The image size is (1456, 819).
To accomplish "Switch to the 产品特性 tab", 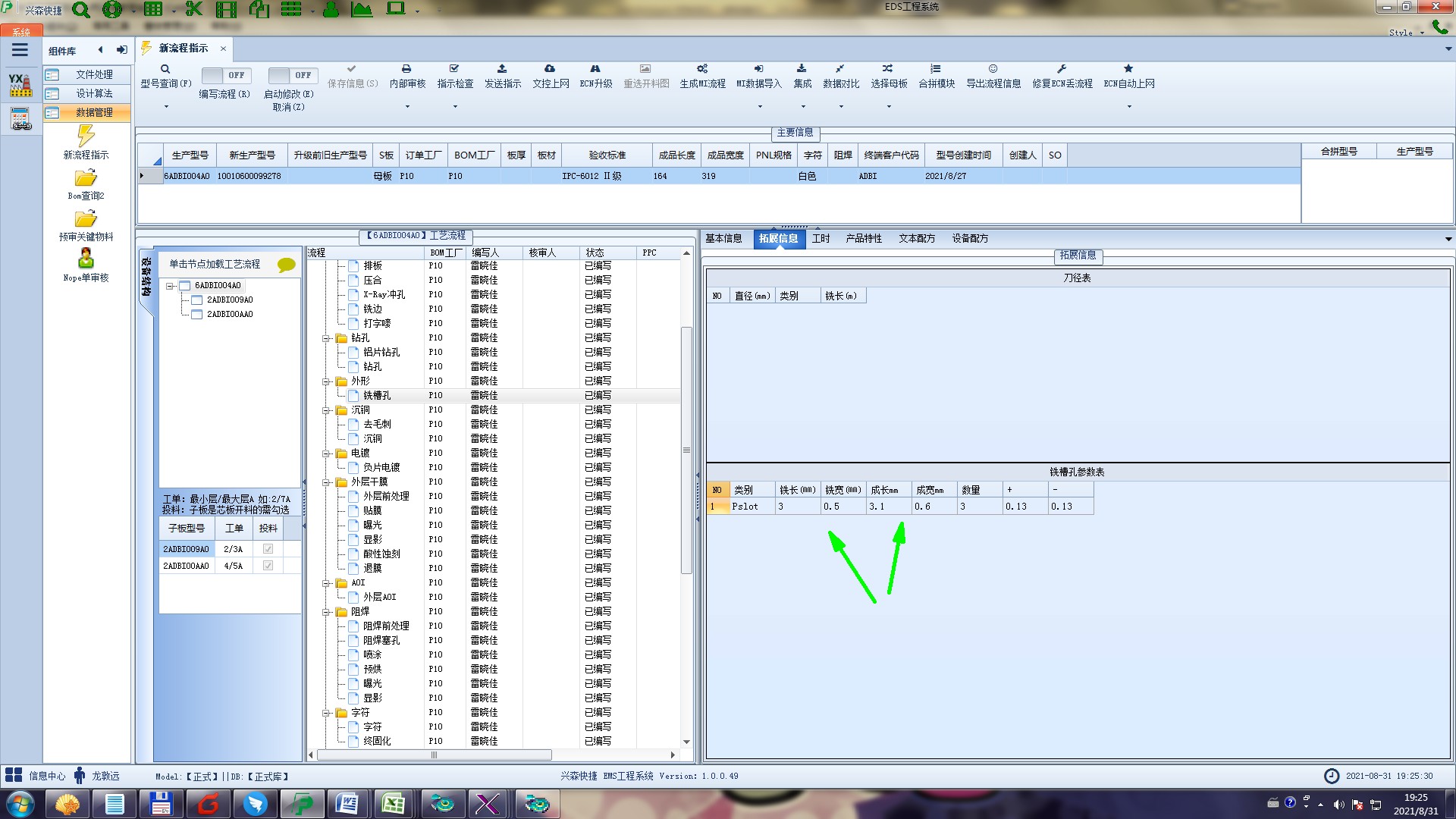I will 864,238.
